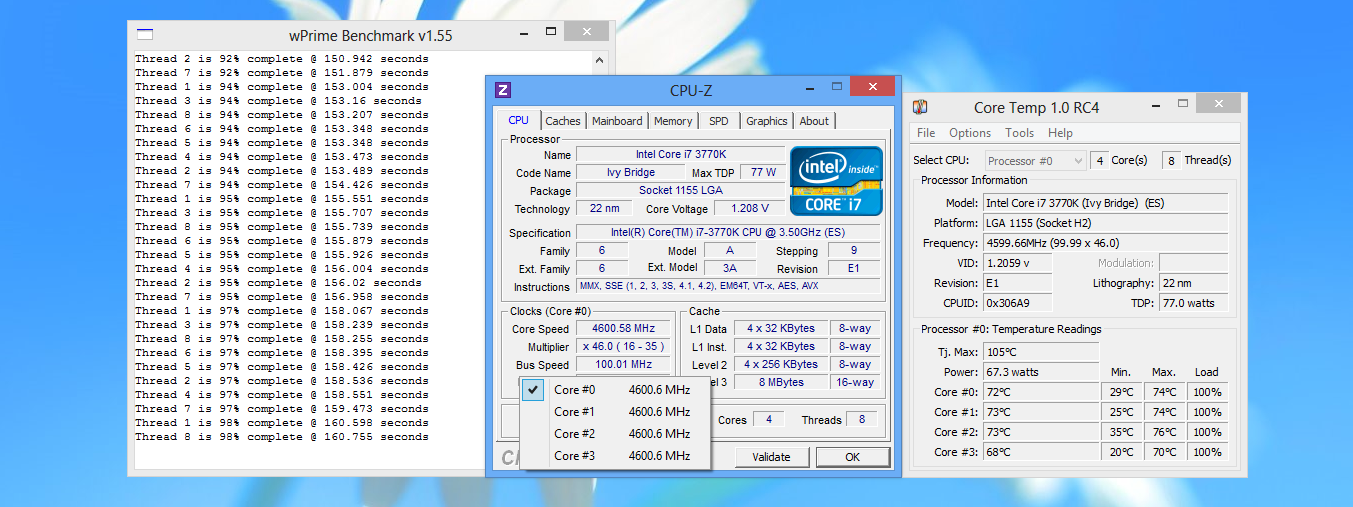The width and height of the screenshot is (1353, 507).
Task: Choose Core #2 in CPU-Z clock popup
Action: (x=615, y=434)
